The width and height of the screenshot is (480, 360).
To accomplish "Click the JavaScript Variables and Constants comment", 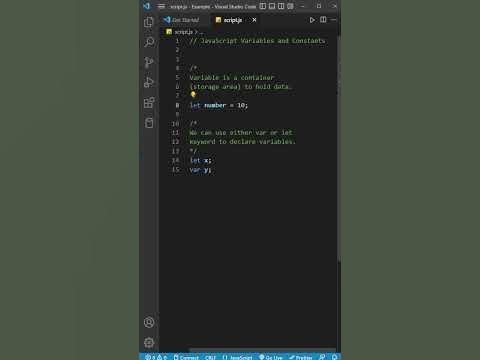I will click(257, 41).
